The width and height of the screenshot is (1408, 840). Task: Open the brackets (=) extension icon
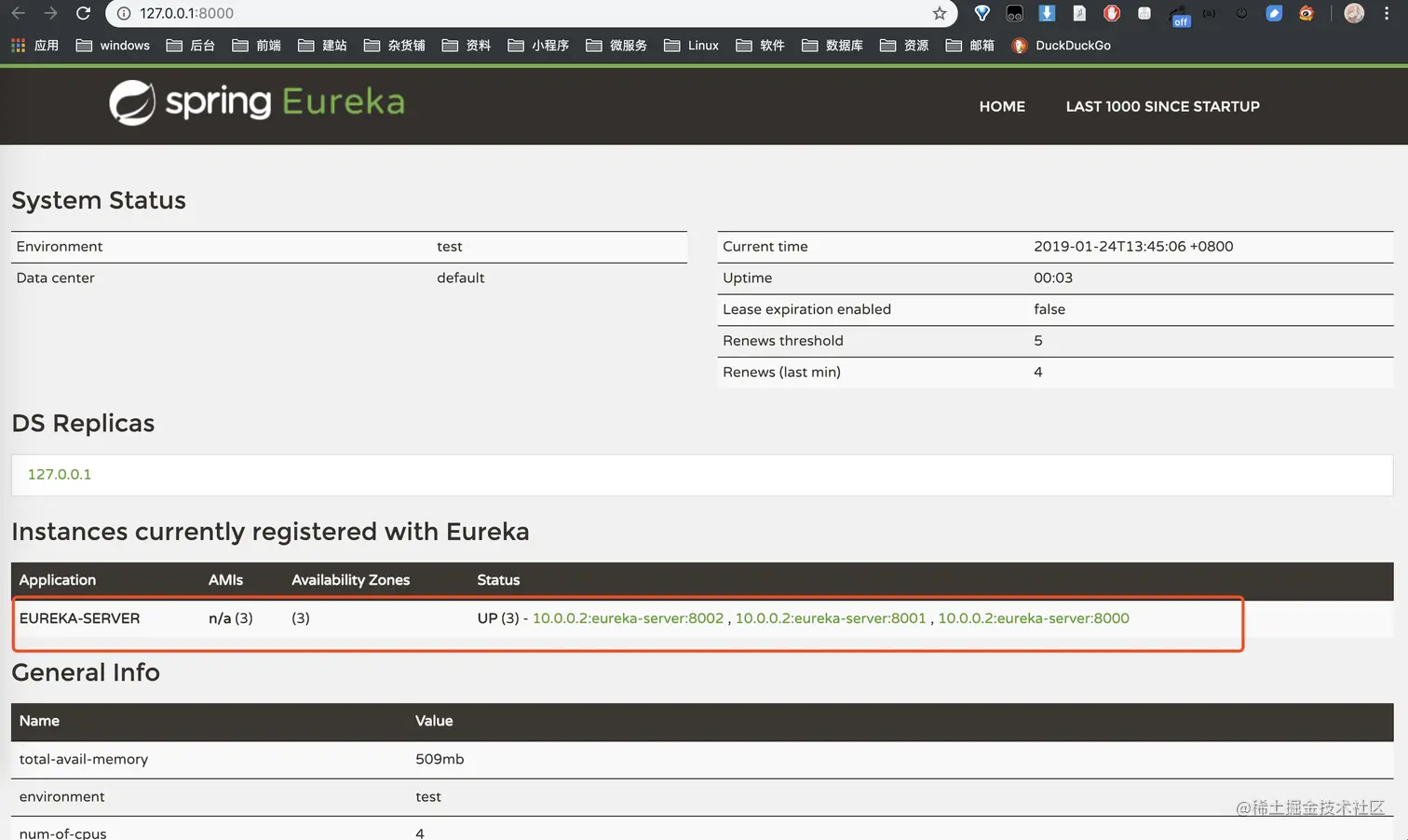1209,13
